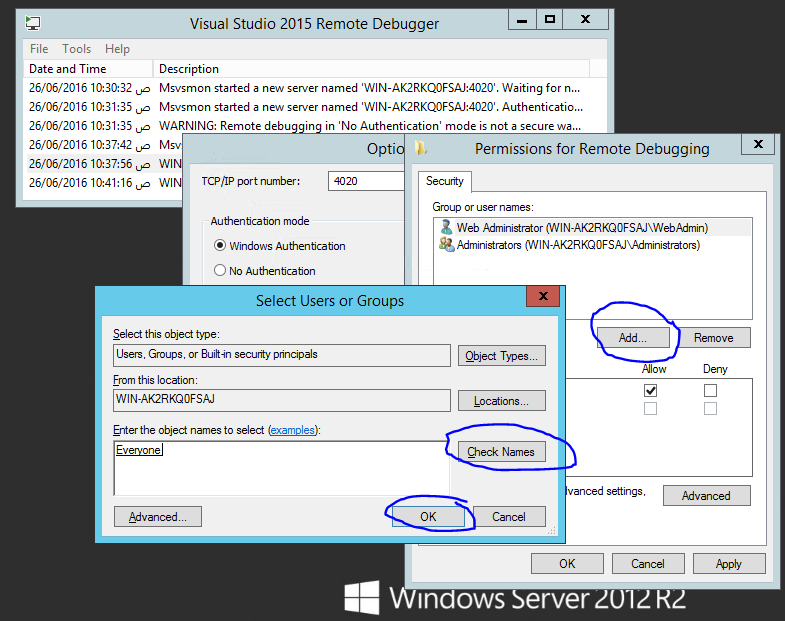The image size is (785, 621).
Task: Open the File menu
Action: 39,49
